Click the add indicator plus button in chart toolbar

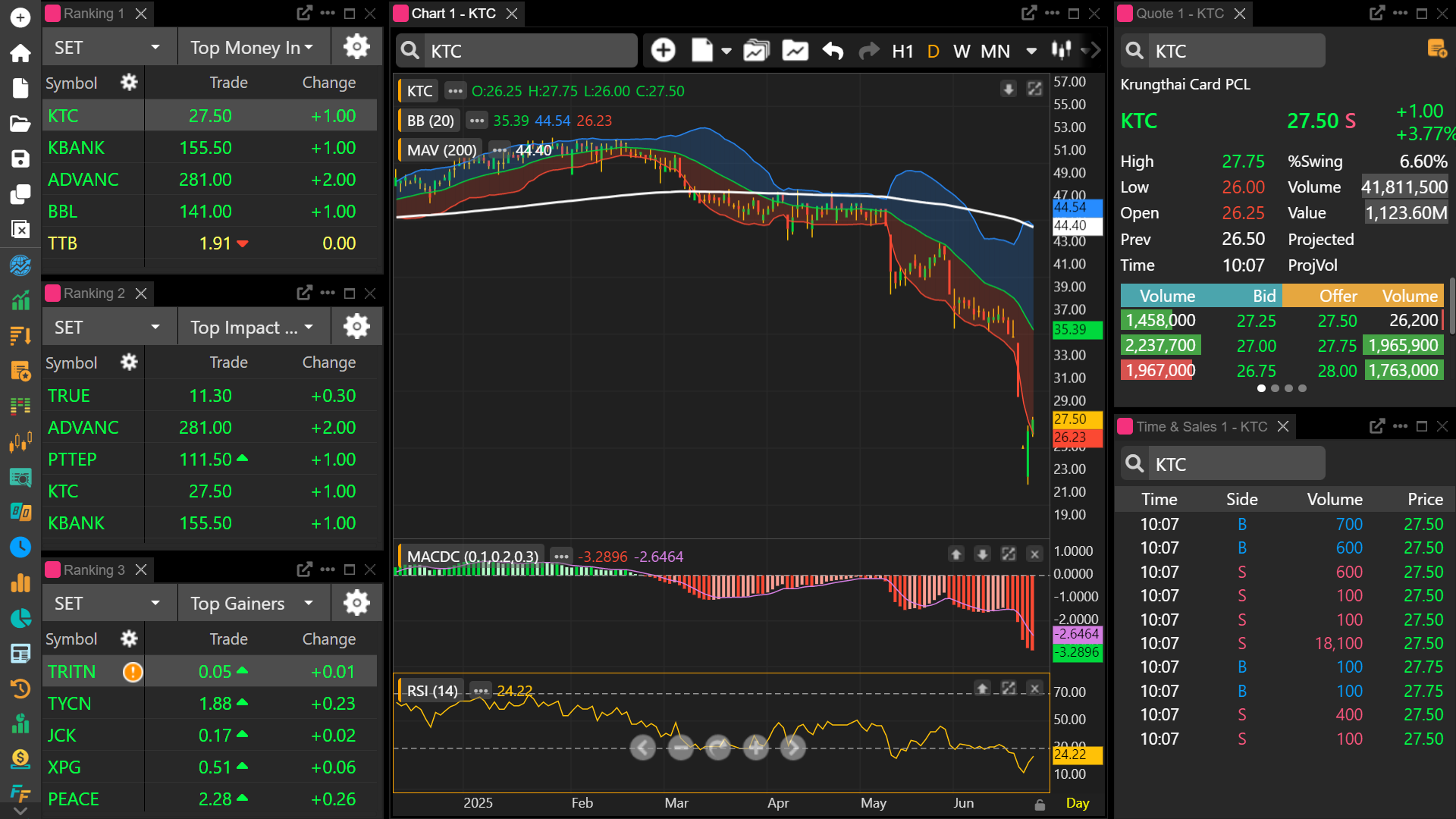click(664, 51)
